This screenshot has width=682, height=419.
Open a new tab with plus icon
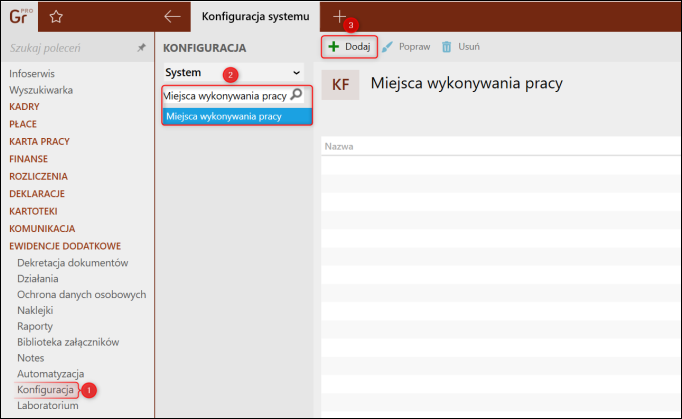[339, 17]
